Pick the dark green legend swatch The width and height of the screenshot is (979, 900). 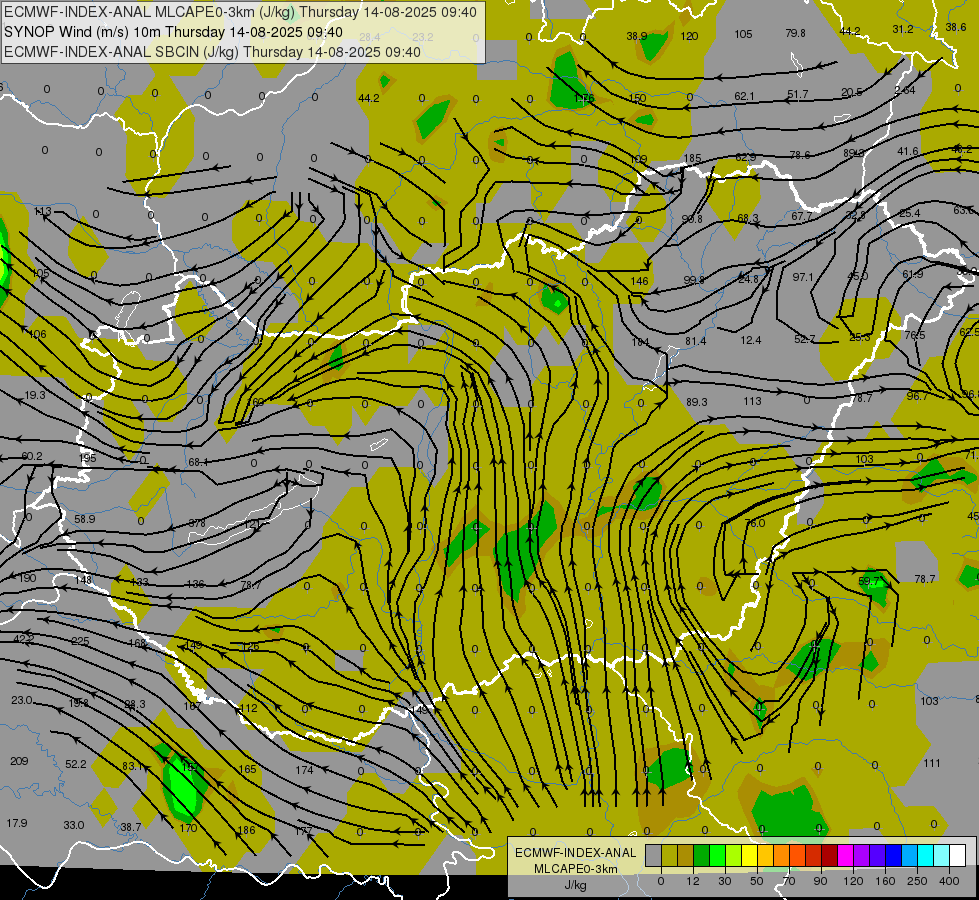(x=702, y=856)
